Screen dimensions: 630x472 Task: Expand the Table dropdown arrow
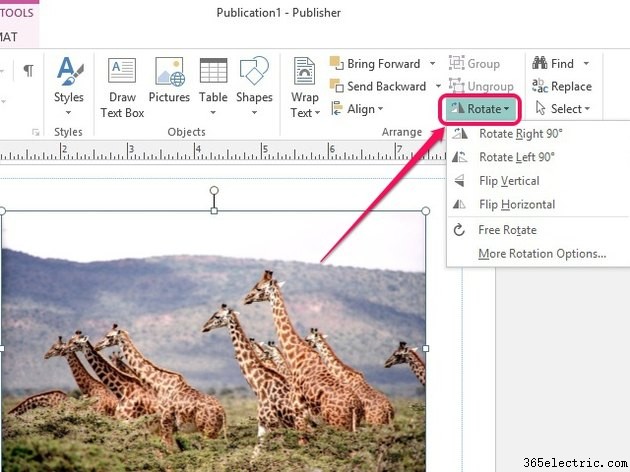click(x=213, y=112)
